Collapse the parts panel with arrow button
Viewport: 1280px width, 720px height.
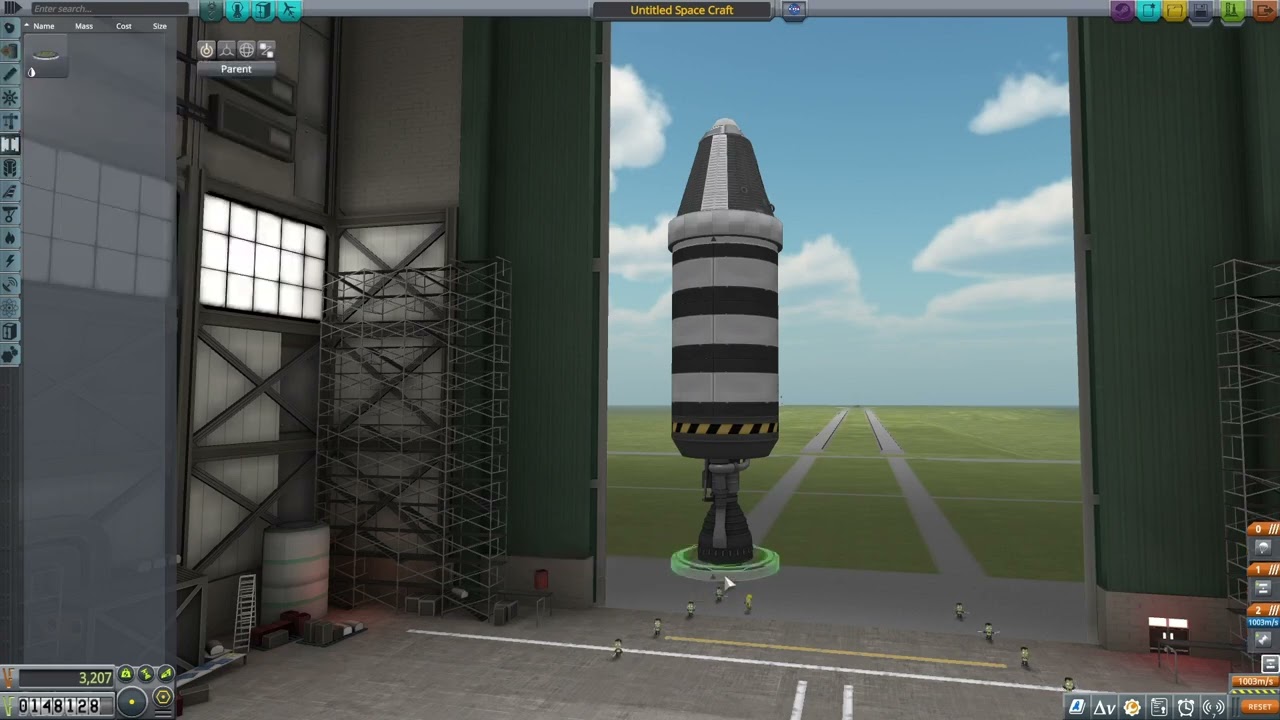click(x=12, y=9)
